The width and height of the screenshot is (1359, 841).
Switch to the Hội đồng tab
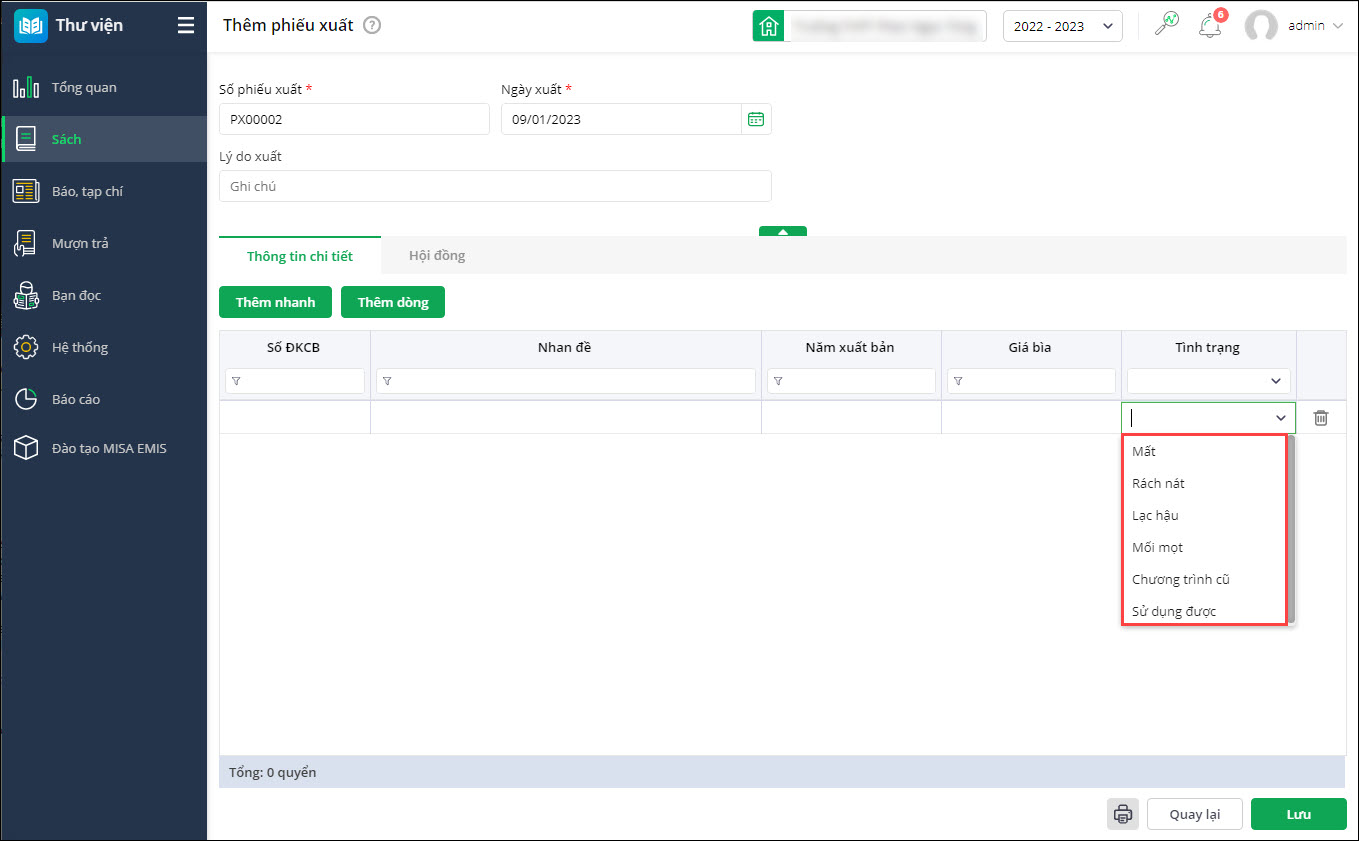click(437, 256)
